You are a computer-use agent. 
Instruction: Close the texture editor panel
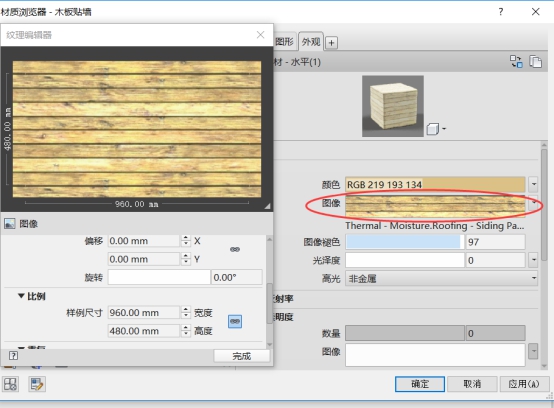(260, 35)
